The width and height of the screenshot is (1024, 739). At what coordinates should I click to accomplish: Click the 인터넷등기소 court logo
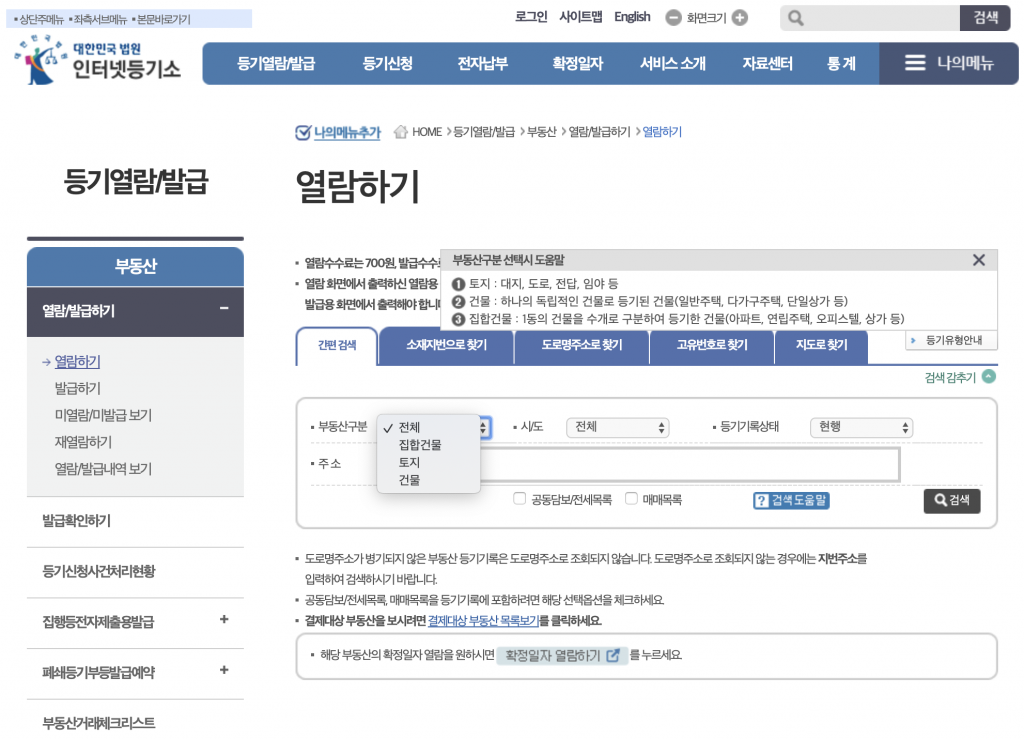[97, 60]
